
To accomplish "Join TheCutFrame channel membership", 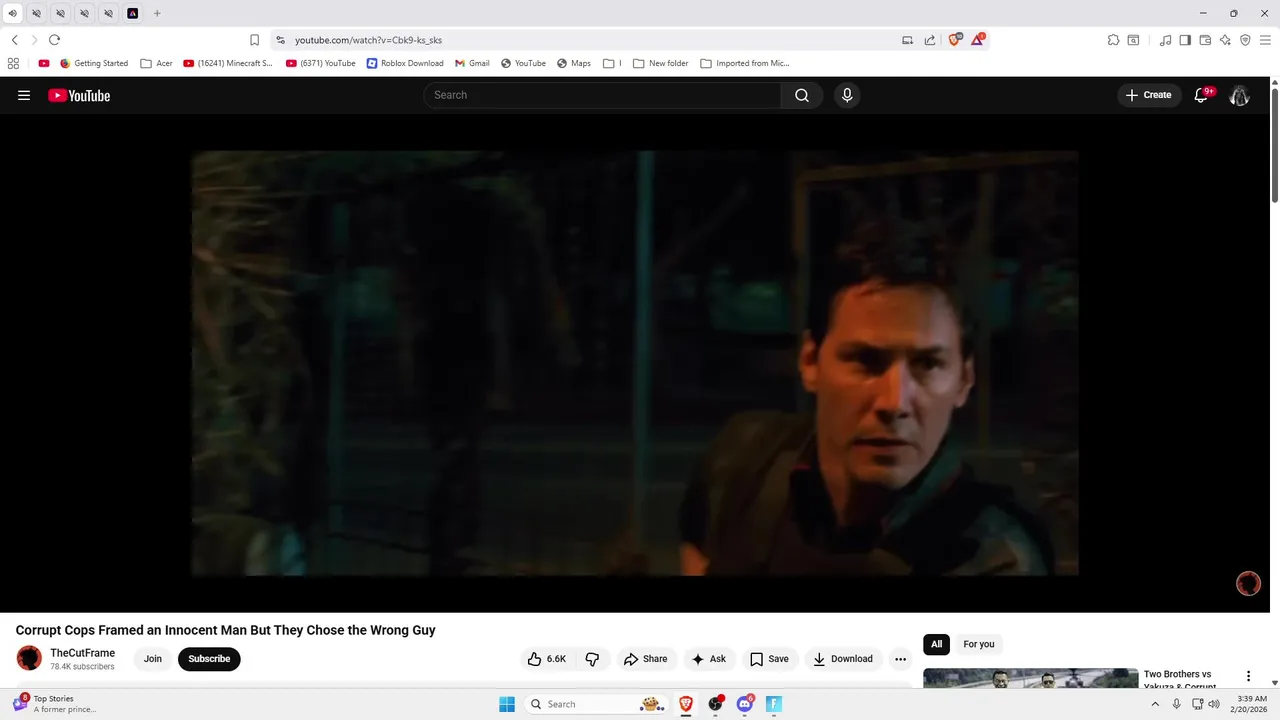I will [x=152, y=659].
